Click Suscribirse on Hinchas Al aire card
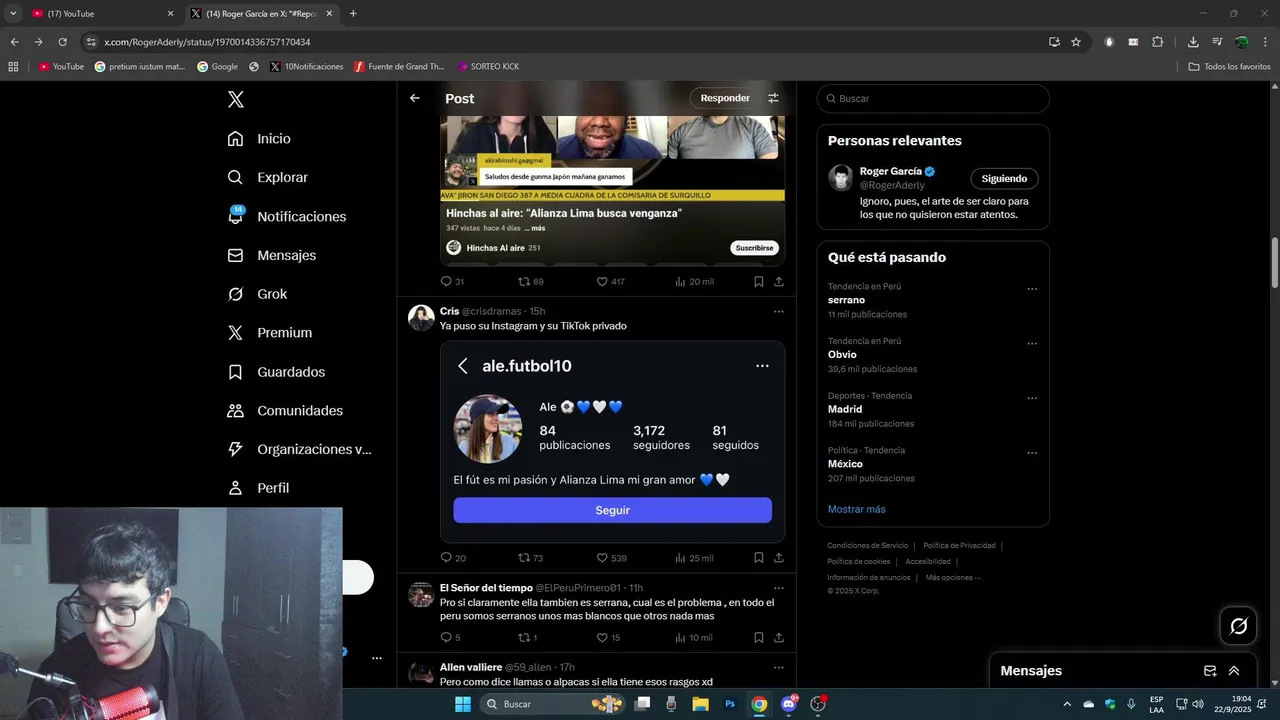Viewport: 1280px width, 720px height. [x=755, y=247]
